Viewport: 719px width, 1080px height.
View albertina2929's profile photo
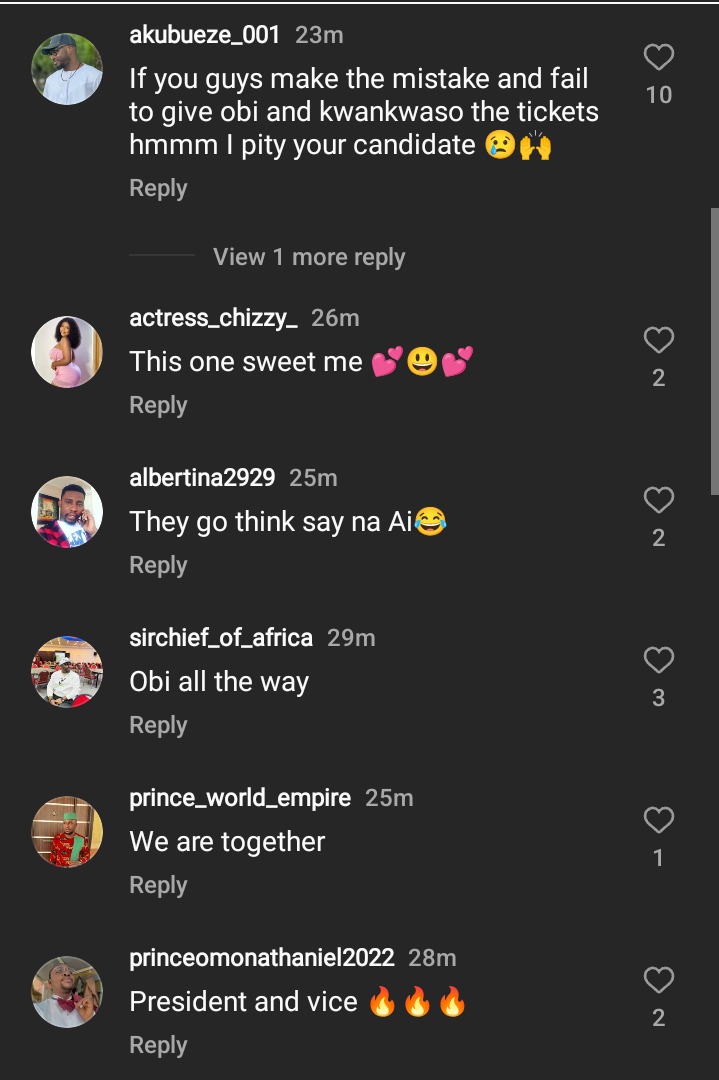(67, 512)
